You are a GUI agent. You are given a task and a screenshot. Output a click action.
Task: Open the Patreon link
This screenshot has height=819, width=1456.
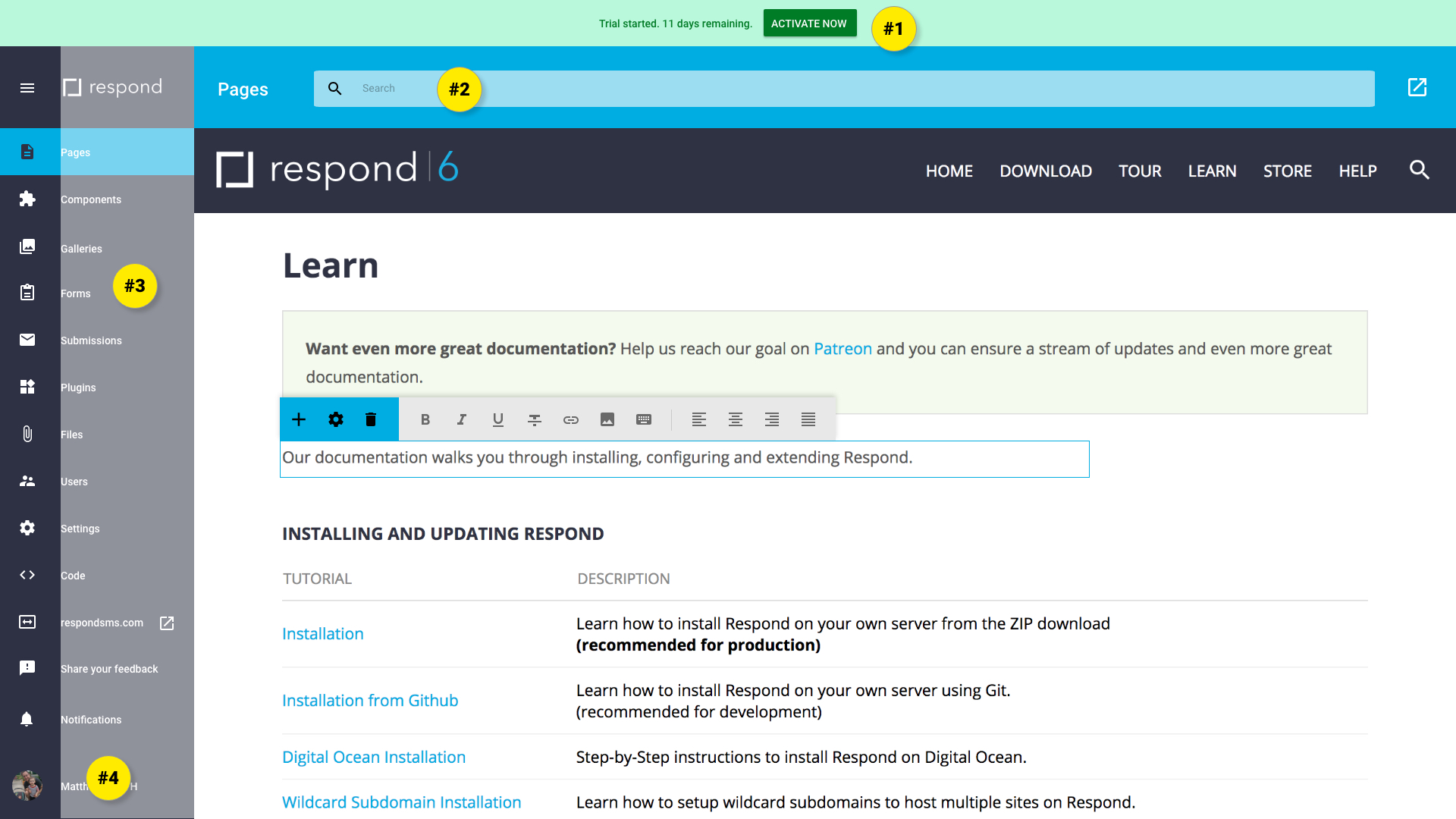[x=843, y=349]
